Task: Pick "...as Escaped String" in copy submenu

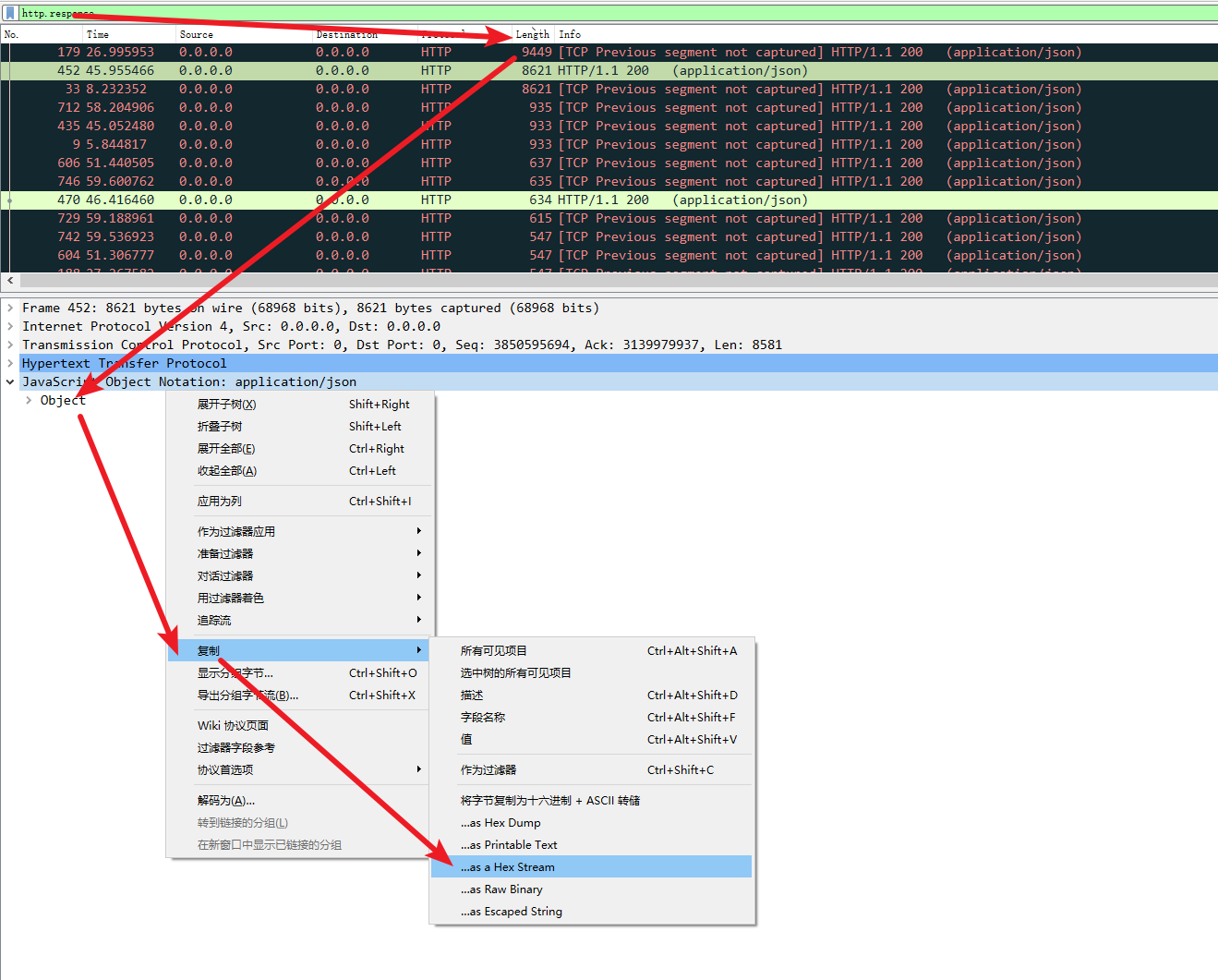Action: click(x=511, y=912)
